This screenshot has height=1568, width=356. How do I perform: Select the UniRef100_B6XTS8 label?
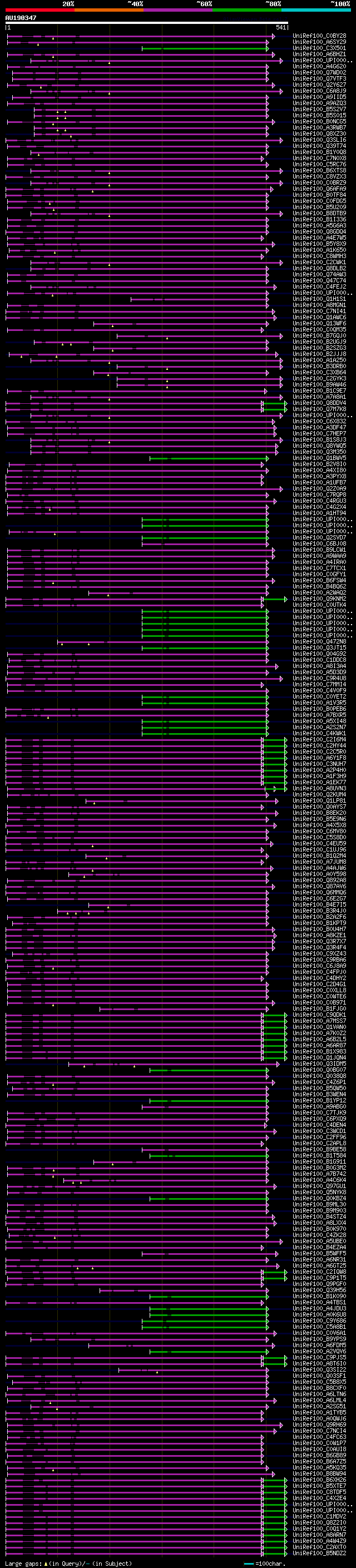point(319,170)
